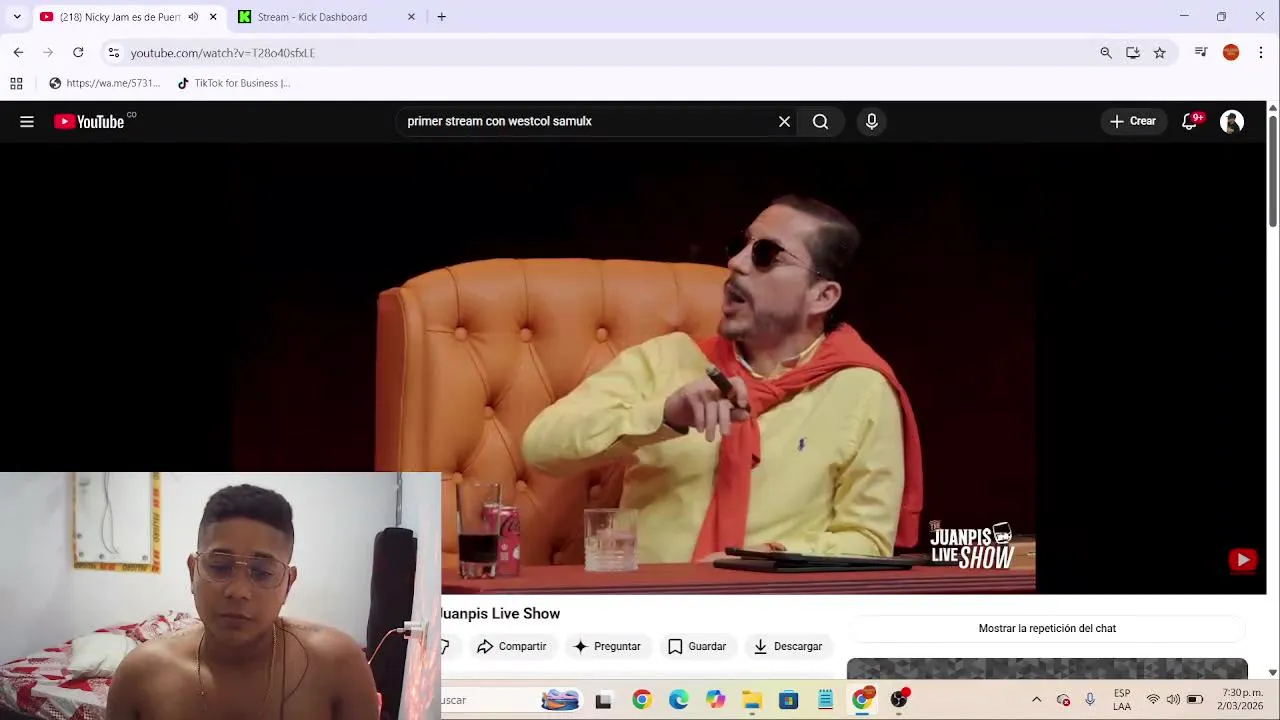Switch to active Chrome profile window in taskbar

pos(862,700)
